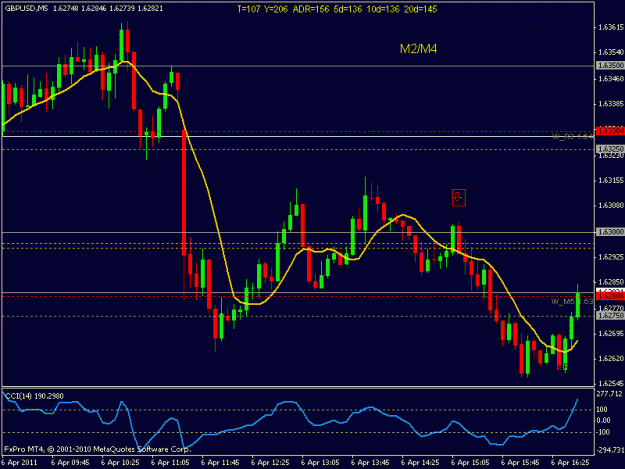Click the red sell arrow marker icon
Image resolution: width=625 pixels, height=469 pixels.
[x=459, y=198]
